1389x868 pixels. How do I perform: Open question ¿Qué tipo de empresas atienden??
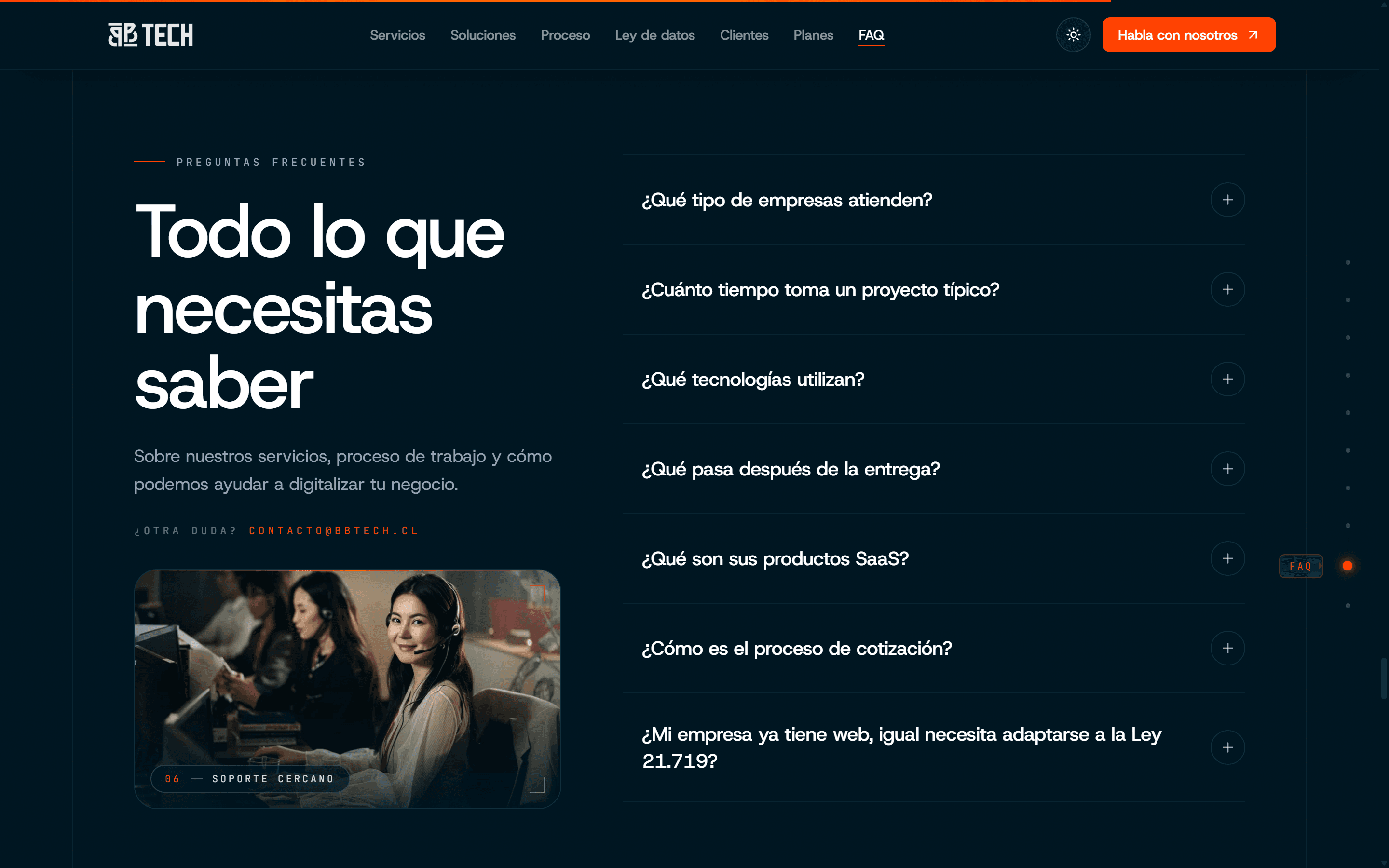[787, 200]
